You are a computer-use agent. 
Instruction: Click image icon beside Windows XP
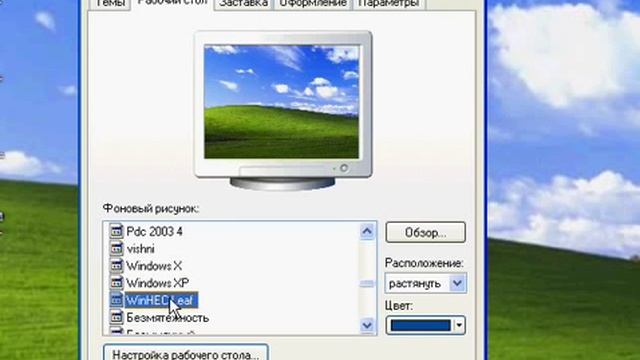click(x=116, y=282)
